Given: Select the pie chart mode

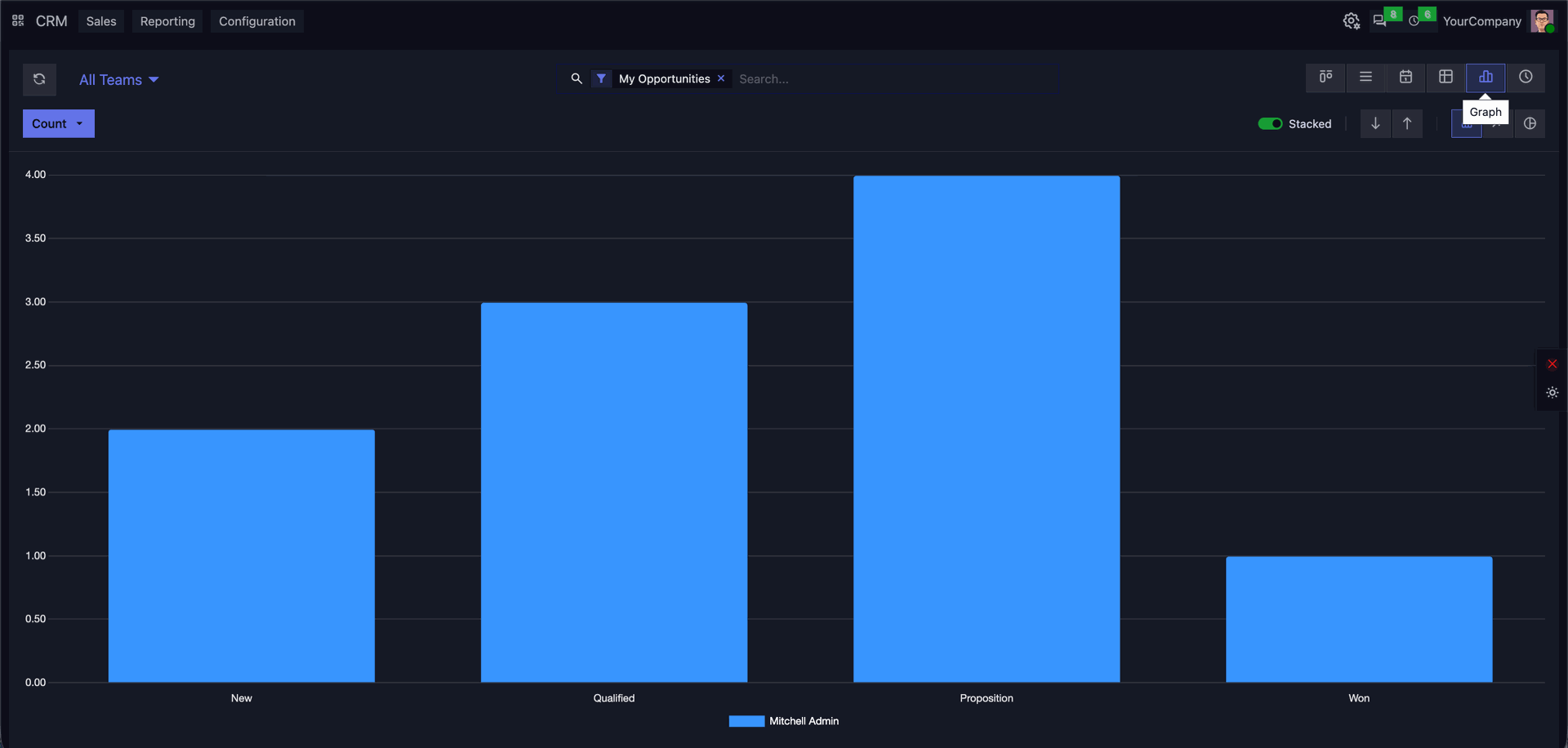Looking at the screenshot, I should point(1530,123).
